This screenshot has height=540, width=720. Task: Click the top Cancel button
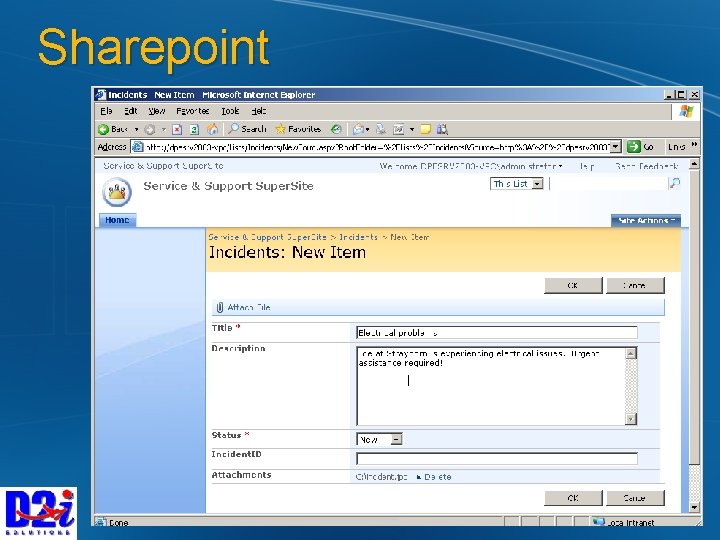pyautogui.click(x=635, y=285)
